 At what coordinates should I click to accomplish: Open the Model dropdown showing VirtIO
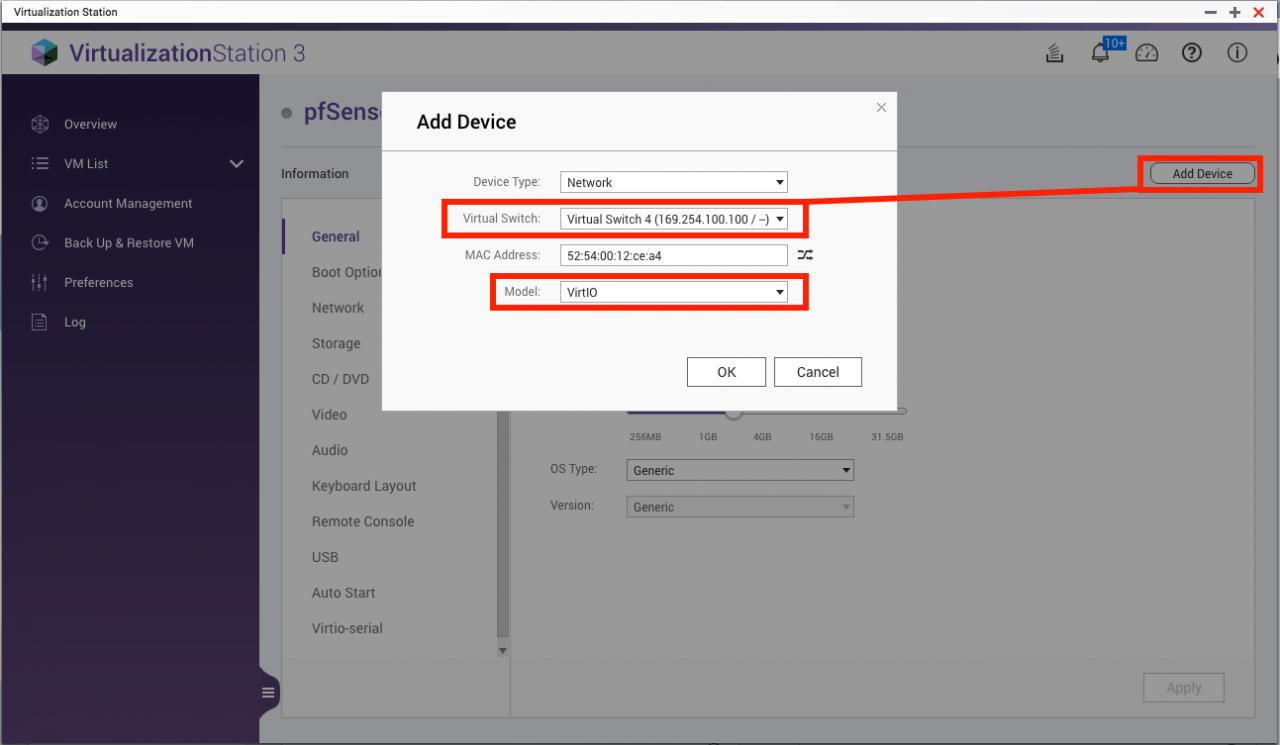[673, 292]
